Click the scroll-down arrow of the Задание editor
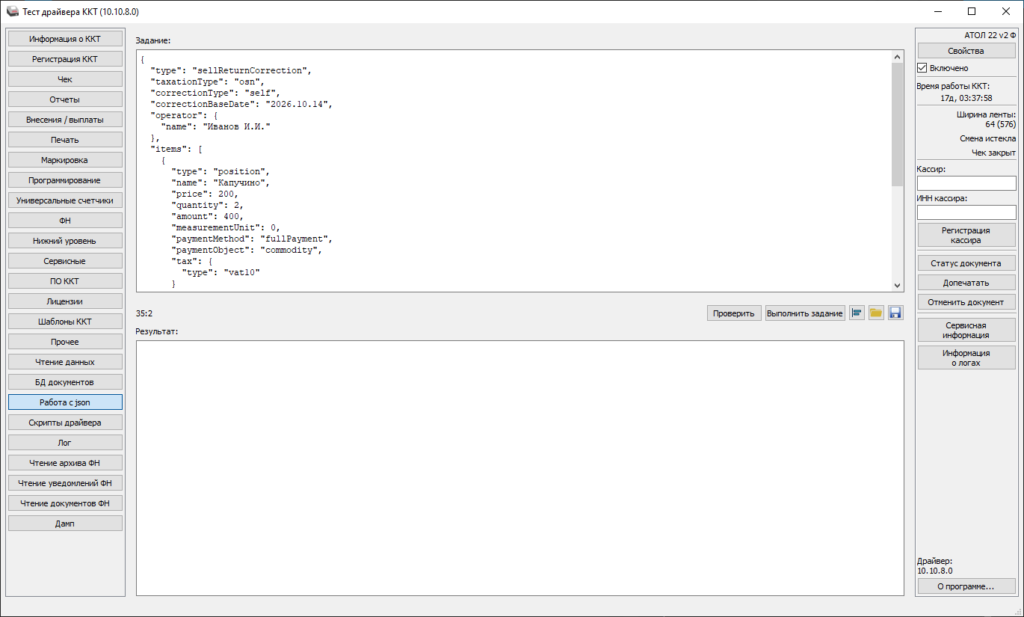This screenshot has width=1024, height=617. point(897,285)
